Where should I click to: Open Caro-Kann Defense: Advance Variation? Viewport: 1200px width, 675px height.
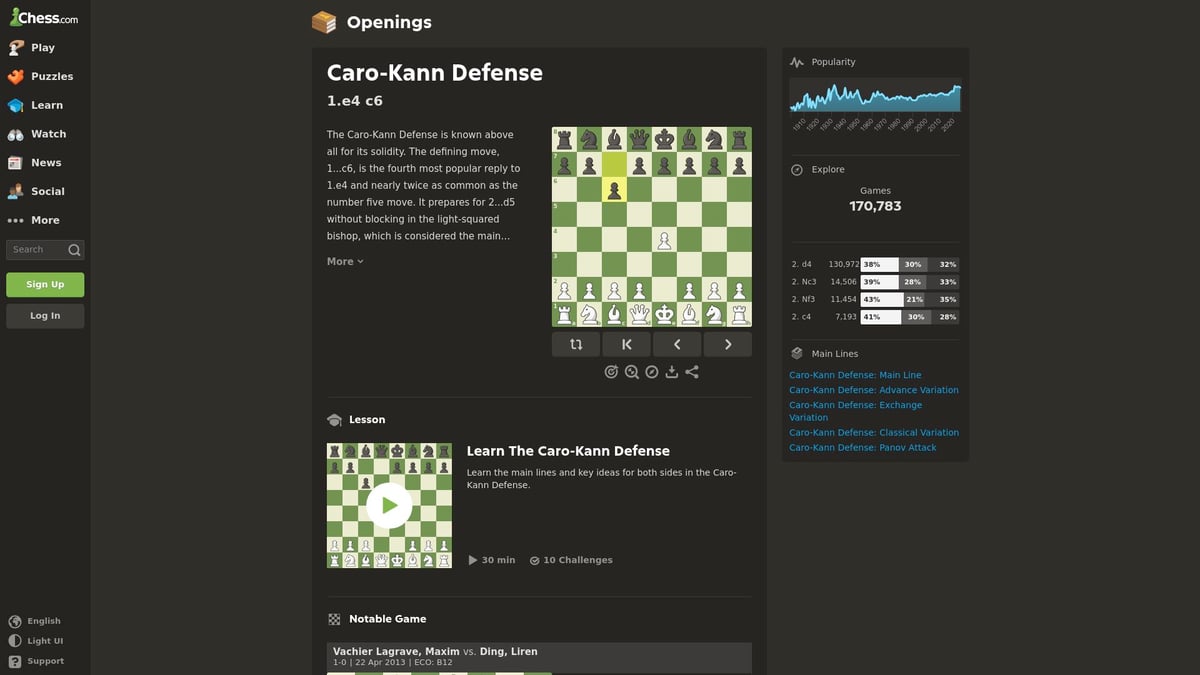[x=874, y=389]
